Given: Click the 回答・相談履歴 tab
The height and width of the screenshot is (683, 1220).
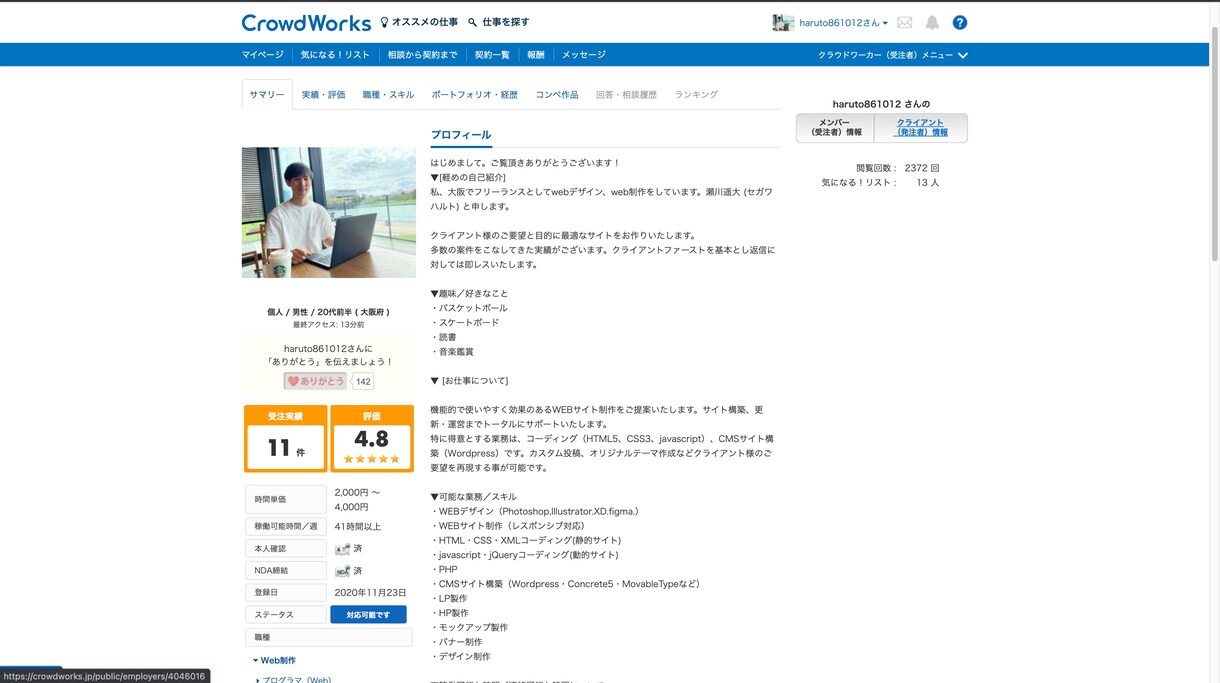Looking at the screenshot, I should pos(626,94).
